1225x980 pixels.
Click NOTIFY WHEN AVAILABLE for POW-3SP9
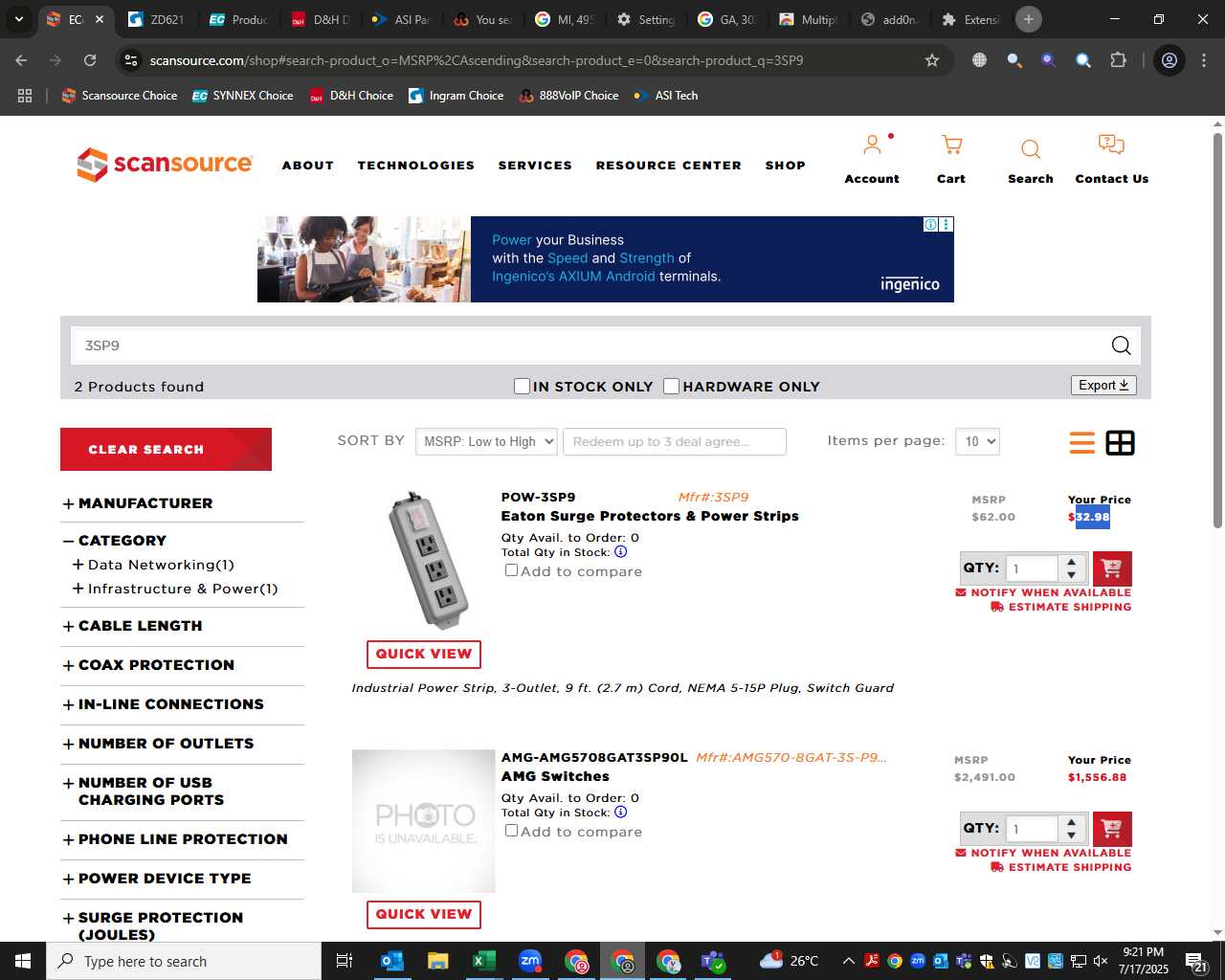point(1043,592)
